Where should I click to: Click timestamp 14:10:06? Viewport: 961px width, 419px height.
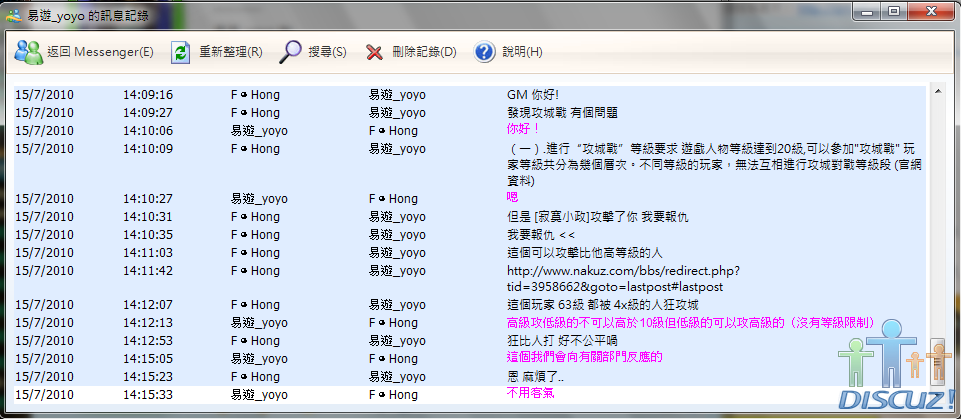click(x=148, y=130)
